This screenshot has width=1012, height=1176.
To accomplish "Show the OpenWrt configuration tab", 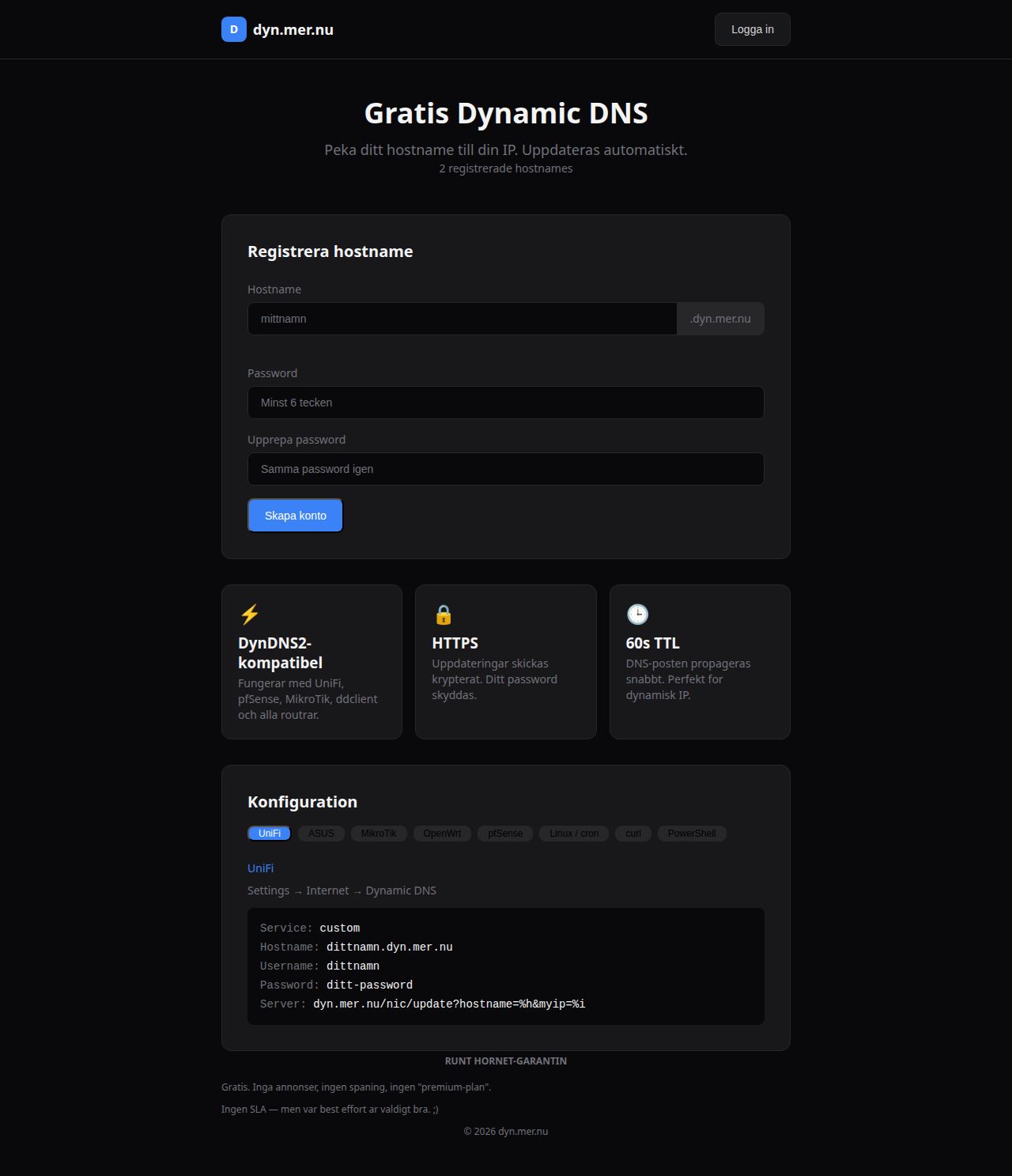I will coord(442,834).
